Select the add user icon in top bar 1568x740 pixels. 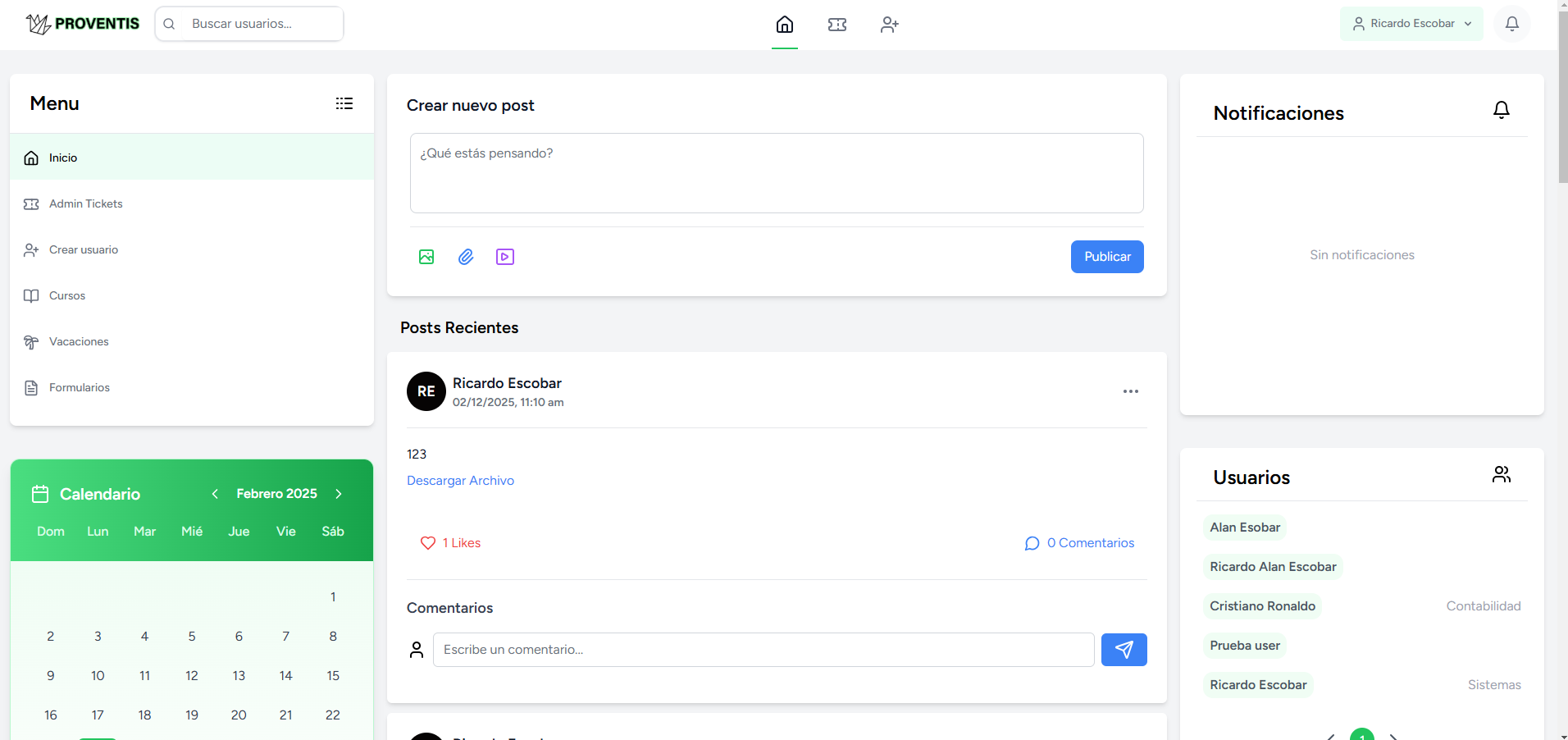(x=890, y=25)
